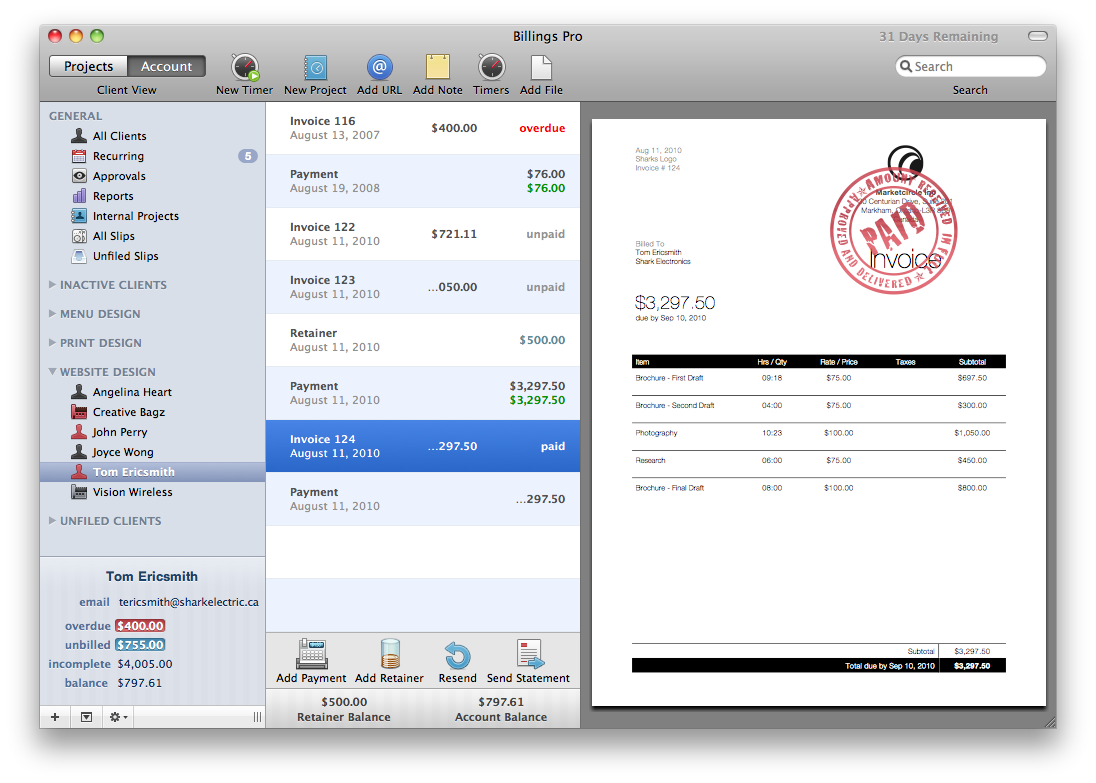Click the Tom Ericsmith heading in details panel
The width and height of the screenshot is (1096, 783).
[x=152, y=577]
